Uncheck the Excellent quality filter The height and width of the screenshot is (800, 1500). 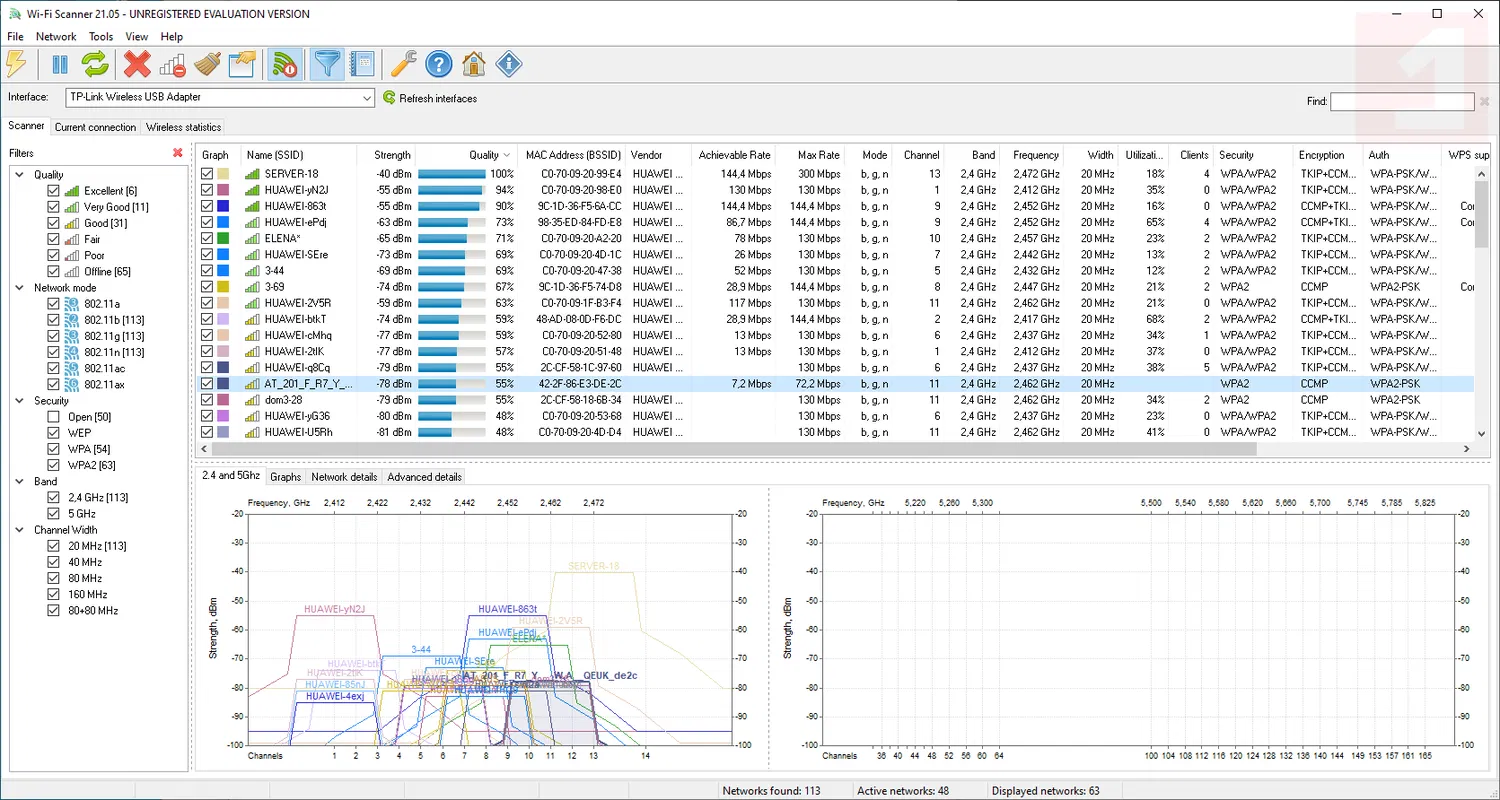[x=54, y=191]
